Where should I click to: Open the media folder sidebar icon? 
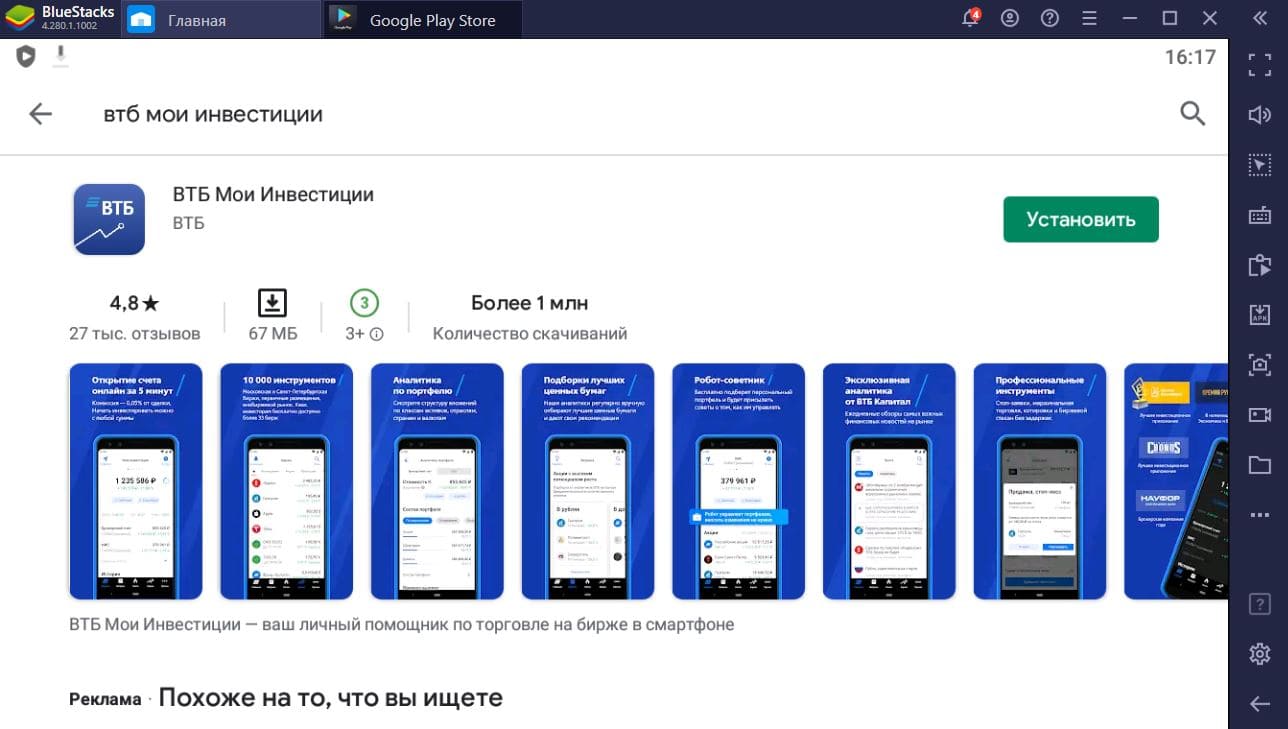(x=1259, y=464)
